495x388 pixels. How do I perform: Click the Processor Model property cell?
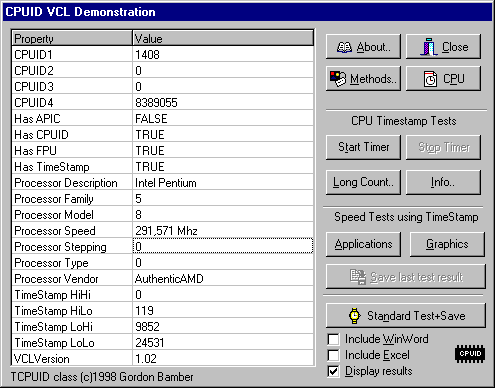coord(72,214)
